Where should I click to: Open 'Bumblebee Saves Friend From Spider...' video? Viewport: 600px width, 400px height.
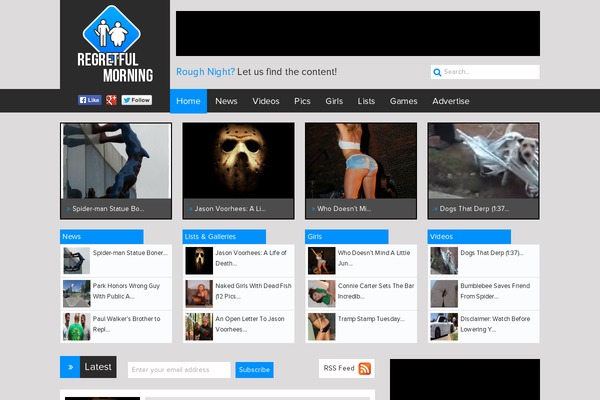(495, 291)
